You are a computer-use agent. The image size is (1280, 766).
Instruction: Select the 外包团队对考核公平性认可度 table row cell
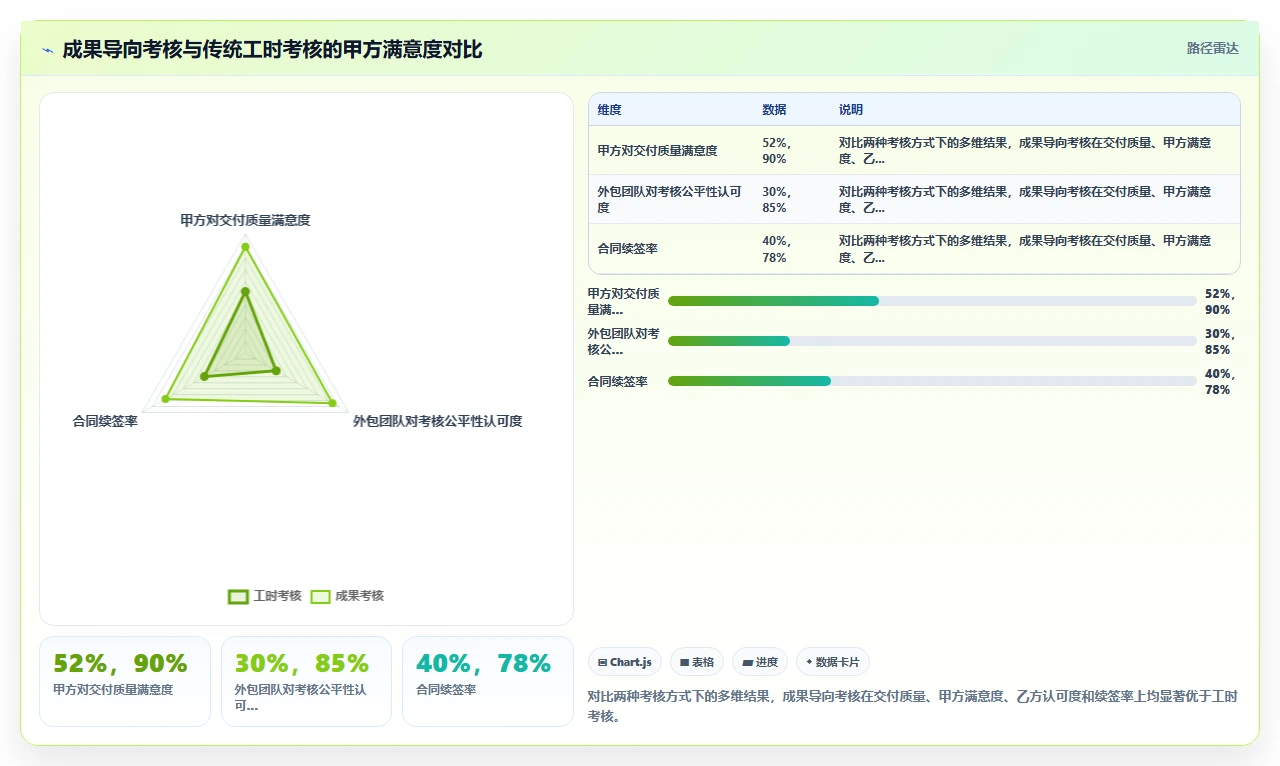coord(670,200)
